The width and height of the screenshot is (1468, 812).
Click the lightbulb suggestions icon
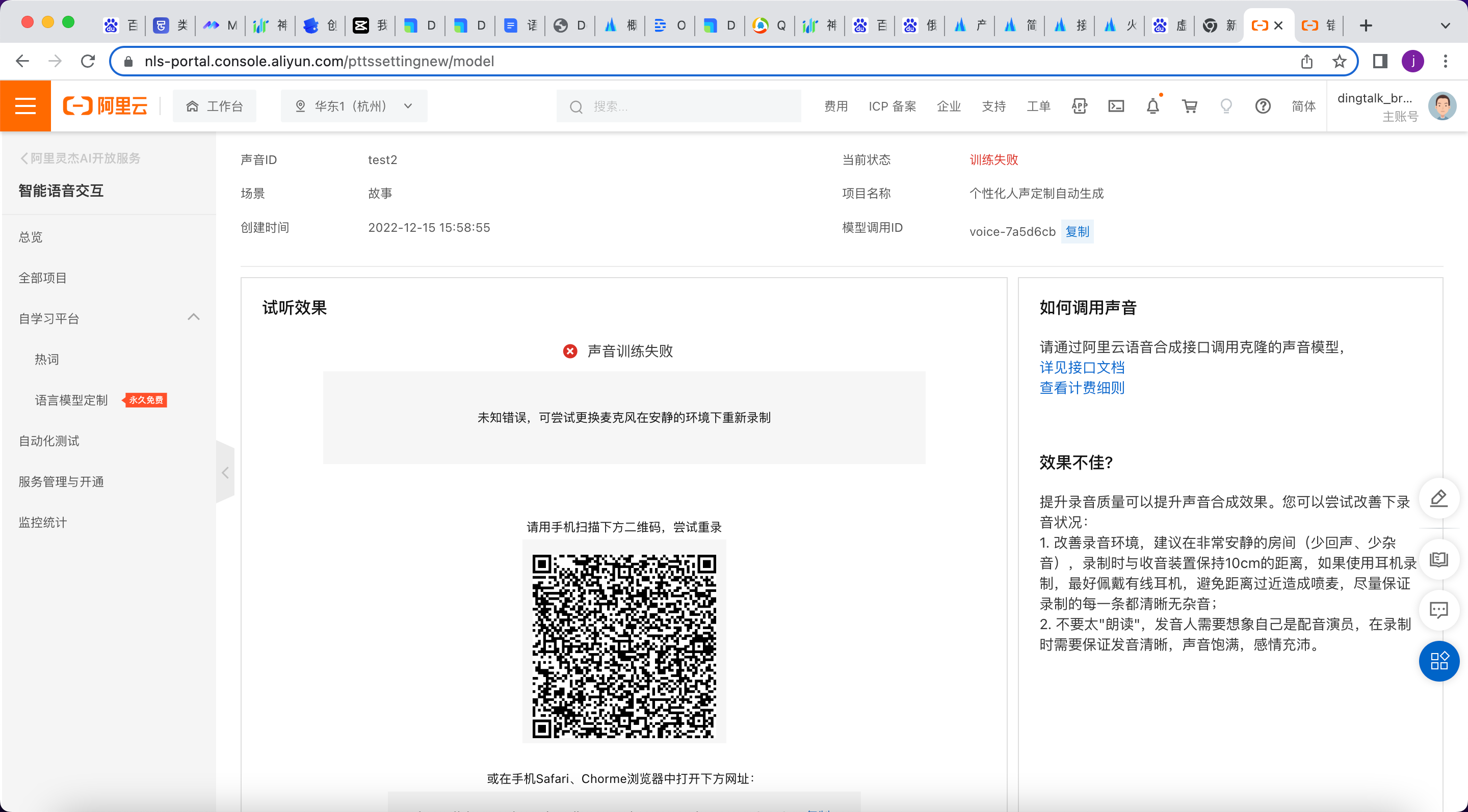point(1226,106)
